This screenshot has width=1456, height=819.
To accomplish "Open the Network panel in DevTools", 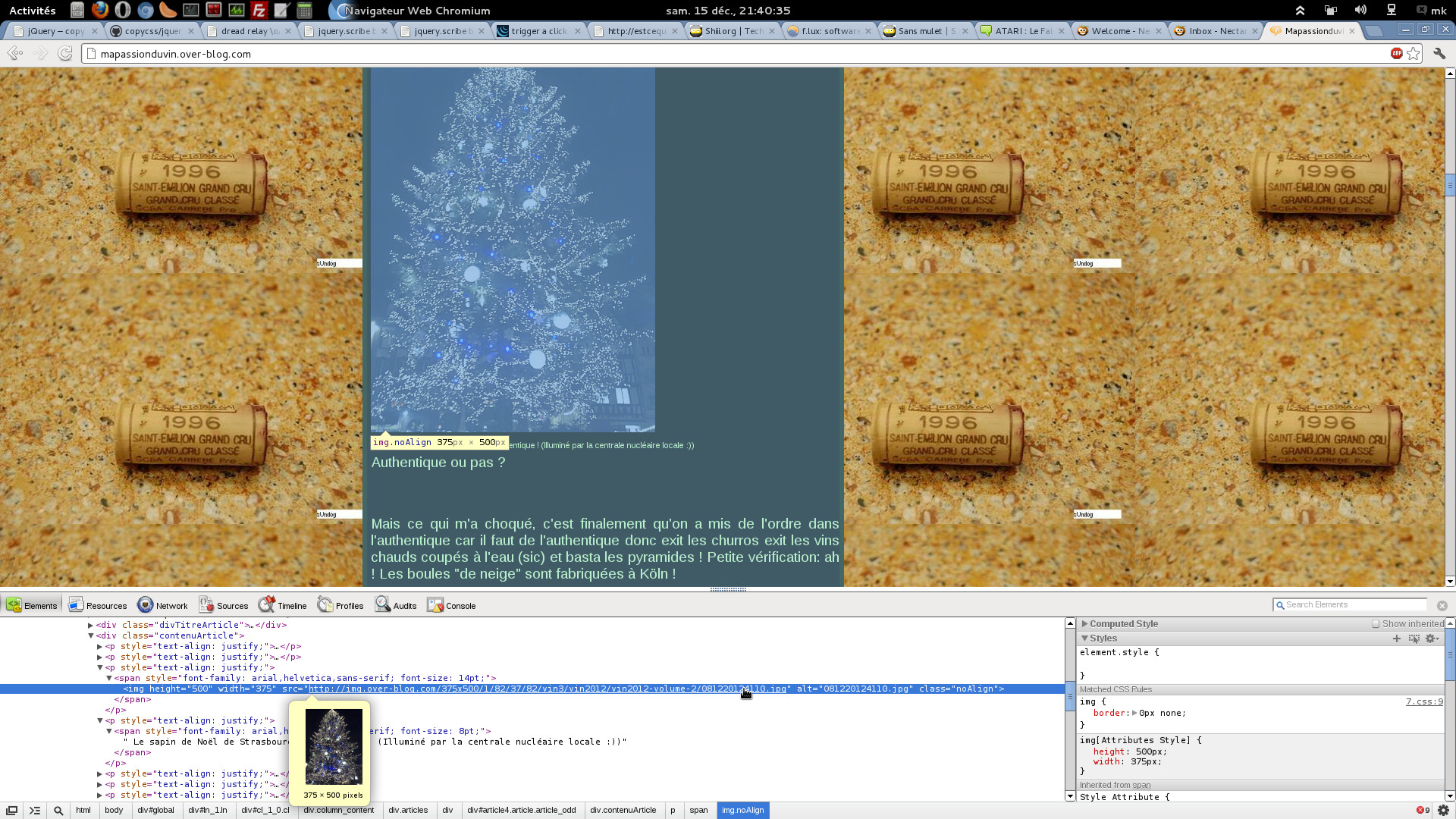I will (x=162, y=605).
